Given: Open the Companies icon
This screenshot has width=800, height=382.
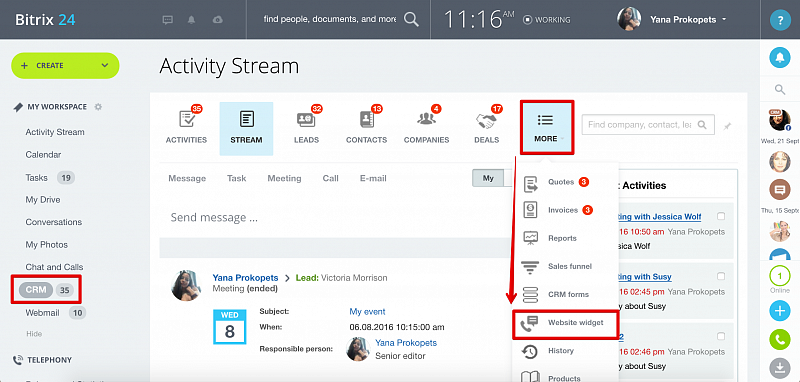Looking at the screenshot, I should [x=427, y=119].
